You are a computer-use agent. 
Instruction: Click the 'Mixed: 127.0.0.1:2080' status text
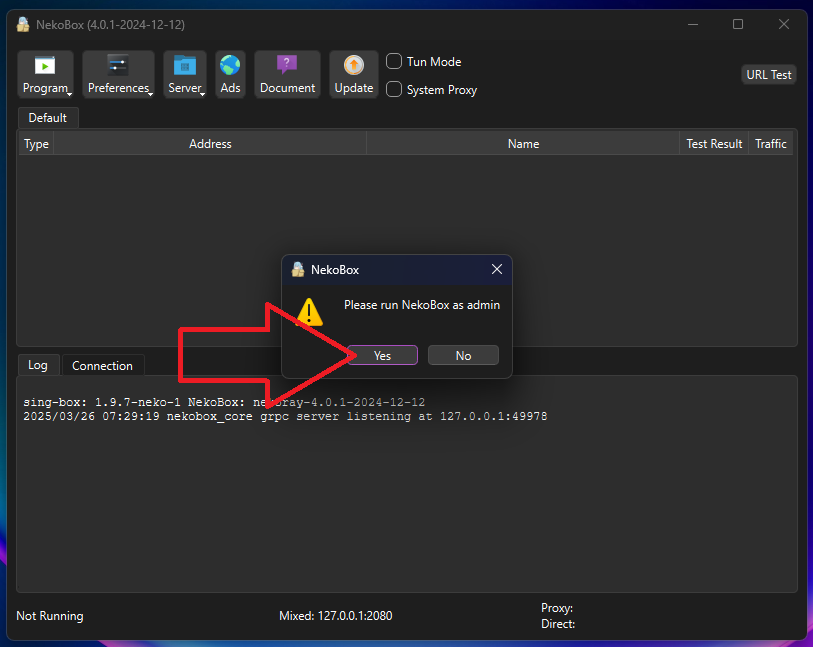point(335,616)
